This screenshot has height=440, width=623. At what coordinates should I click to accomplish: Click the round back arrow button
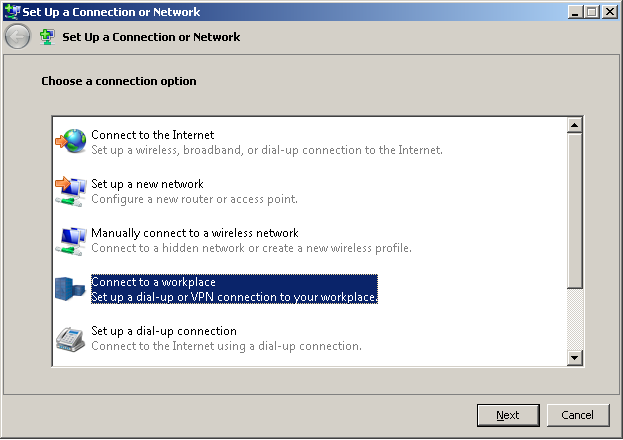(17, 37)
